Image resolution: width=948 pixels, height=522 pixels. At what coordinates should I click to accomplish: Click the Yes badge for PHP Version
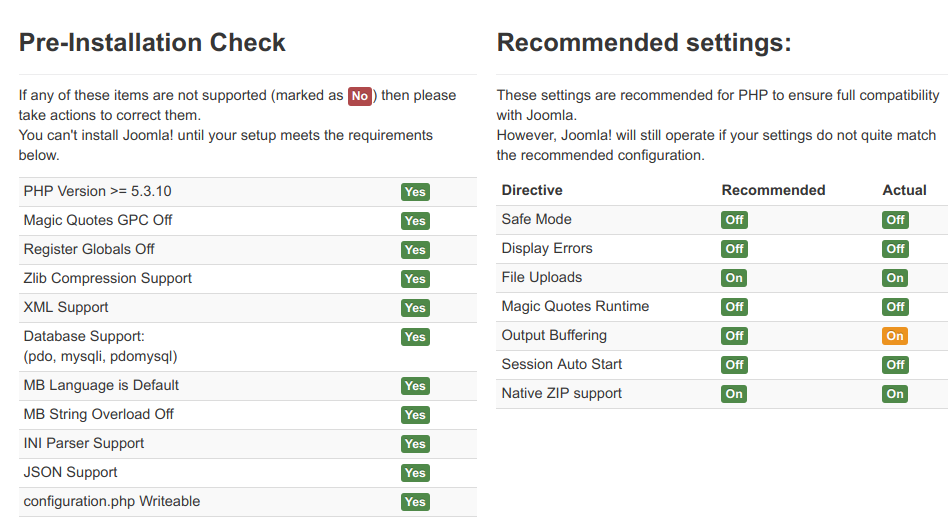pos(415,192)
